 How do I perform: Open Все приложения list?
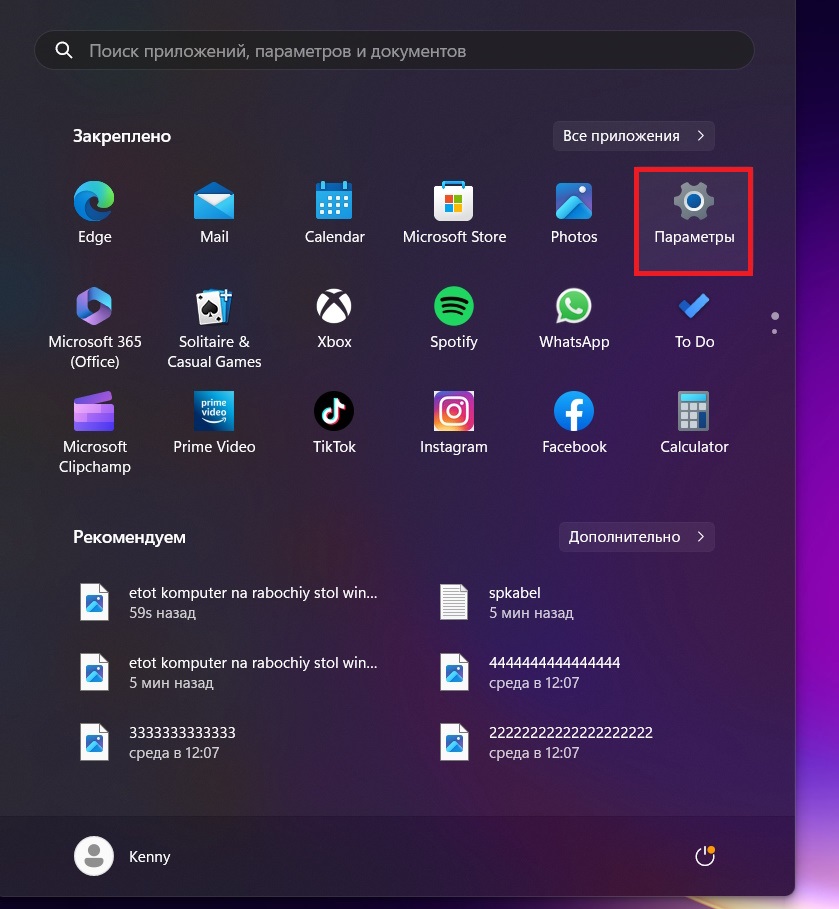tap(633, 136)
